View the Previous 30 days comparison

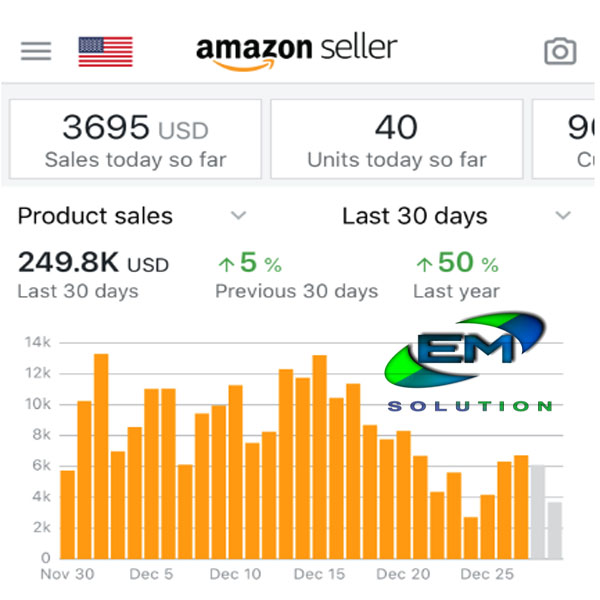296,291
